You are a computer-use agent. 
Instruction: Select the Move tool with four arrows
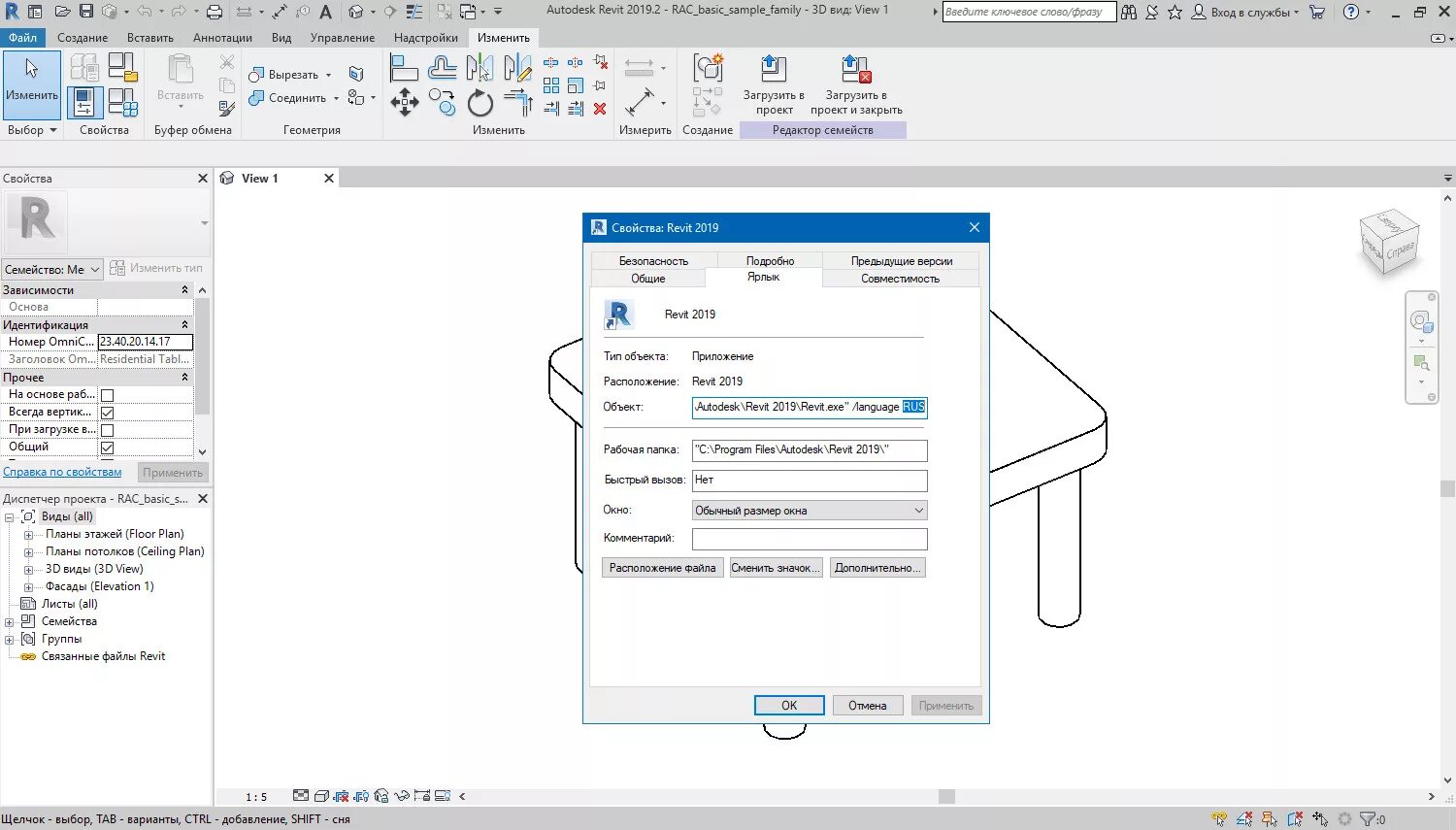[405, 102]
